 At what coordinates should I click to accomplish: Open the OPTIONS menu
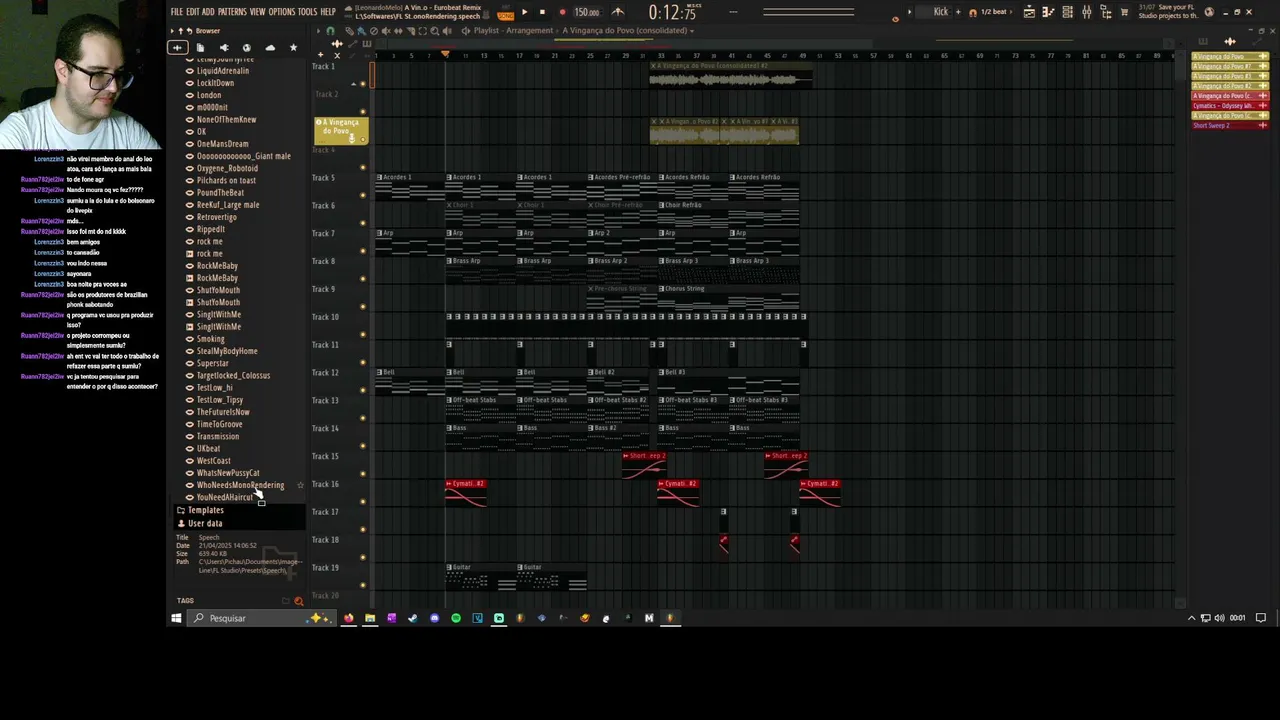(282, 12)
